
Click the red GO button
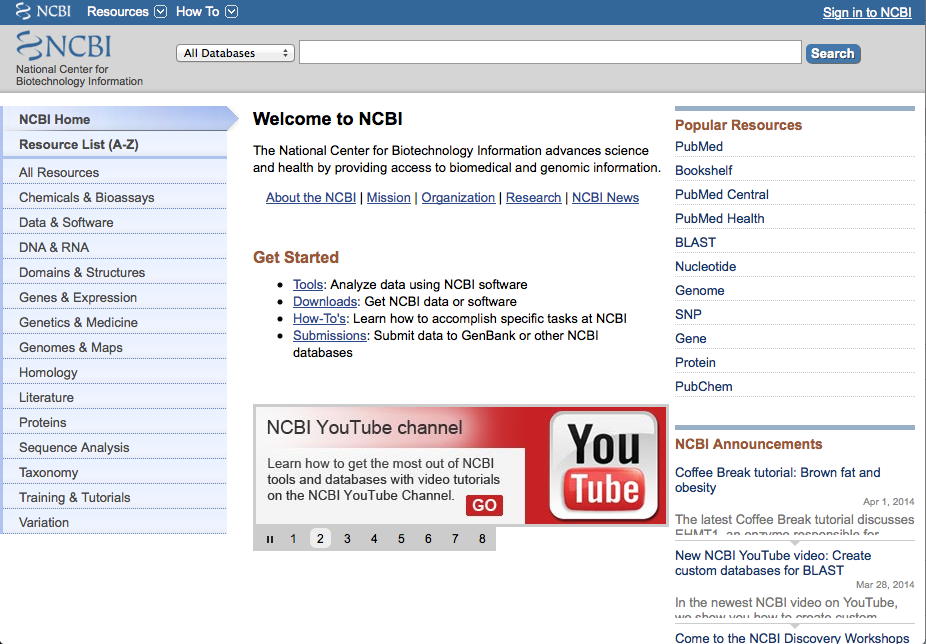pyautogui.click(x=484, y=505)
